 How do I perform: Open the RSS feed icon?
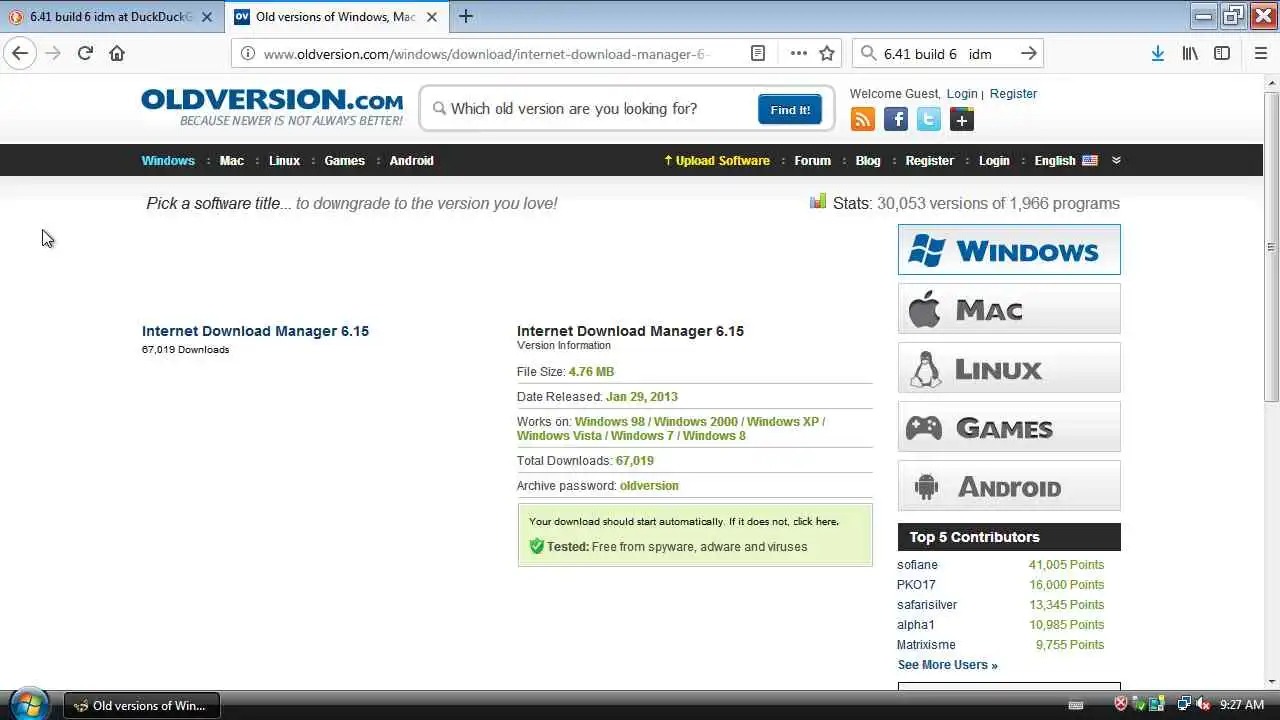862,120
